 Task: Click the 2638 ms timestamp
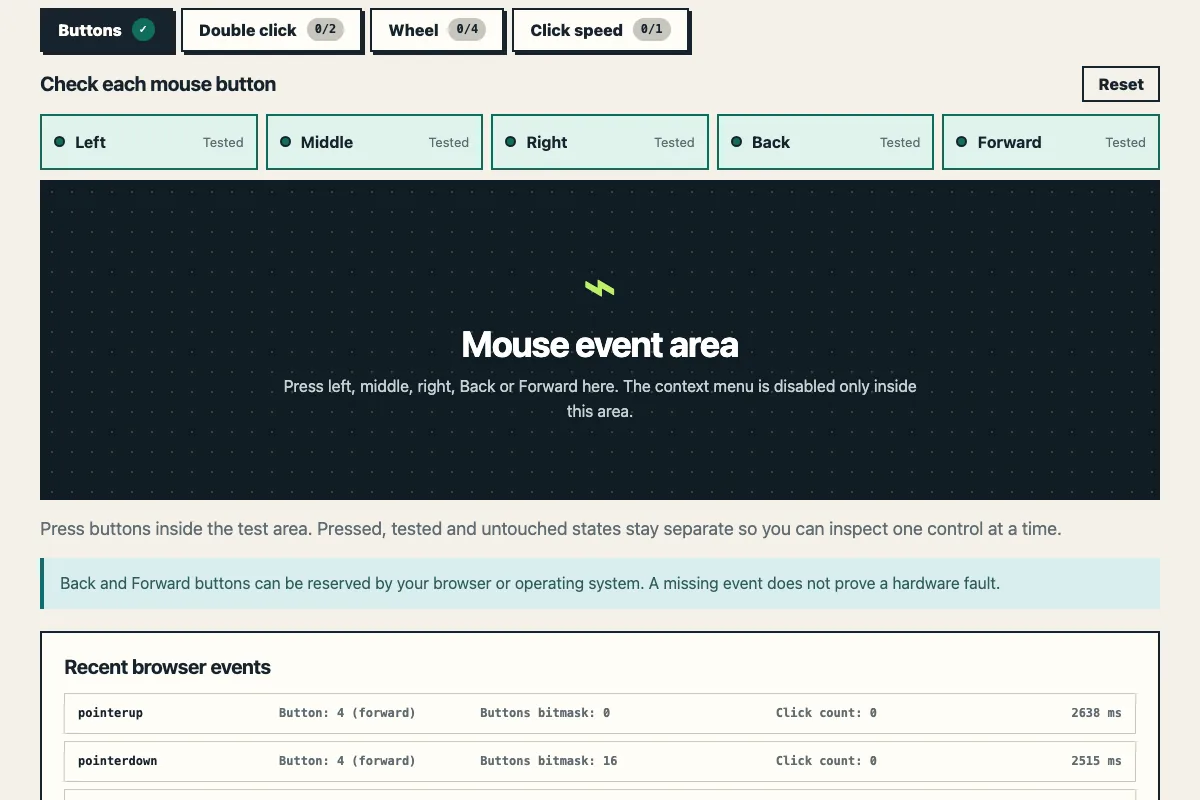(x=1096, y=713)
